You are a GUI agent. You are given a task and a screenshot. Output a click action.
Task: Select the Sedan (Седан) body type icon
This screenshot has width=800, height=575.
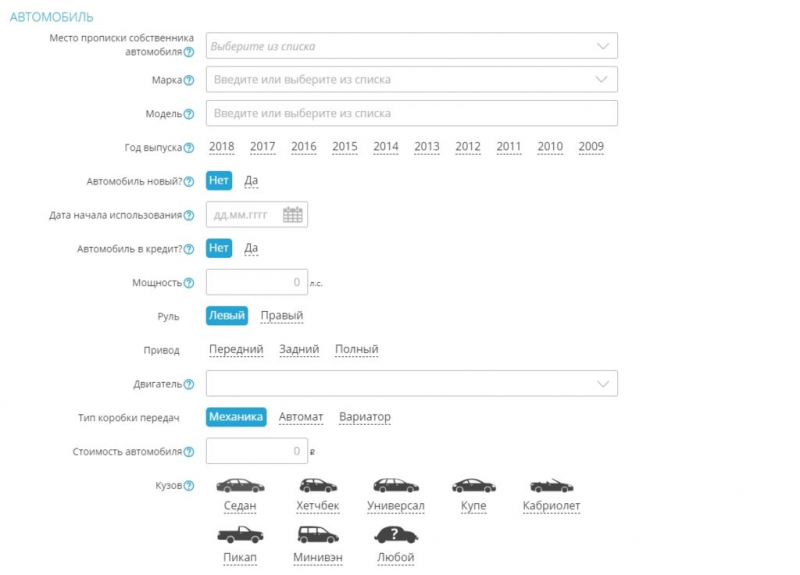coord(240,486)
